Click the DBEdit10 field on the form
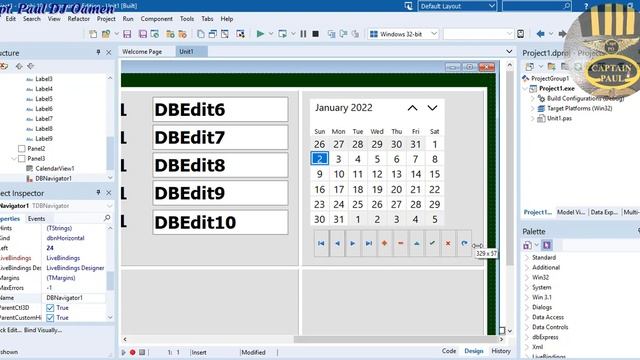The height and width of the screenshot is (360, 640). point(220,222)
